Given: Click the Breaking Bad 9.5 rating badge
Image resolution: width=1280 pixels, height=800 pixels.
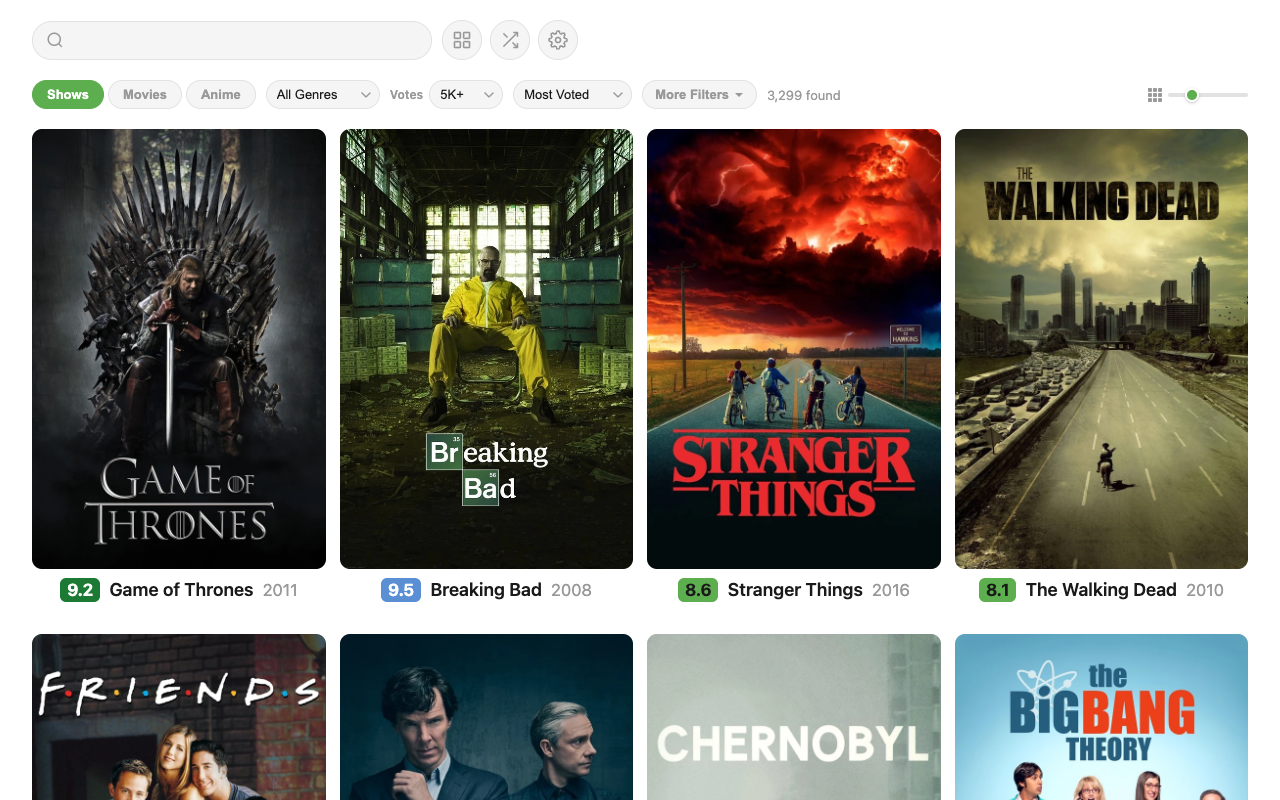Looking at the screenshot, I should pos(400,590).
